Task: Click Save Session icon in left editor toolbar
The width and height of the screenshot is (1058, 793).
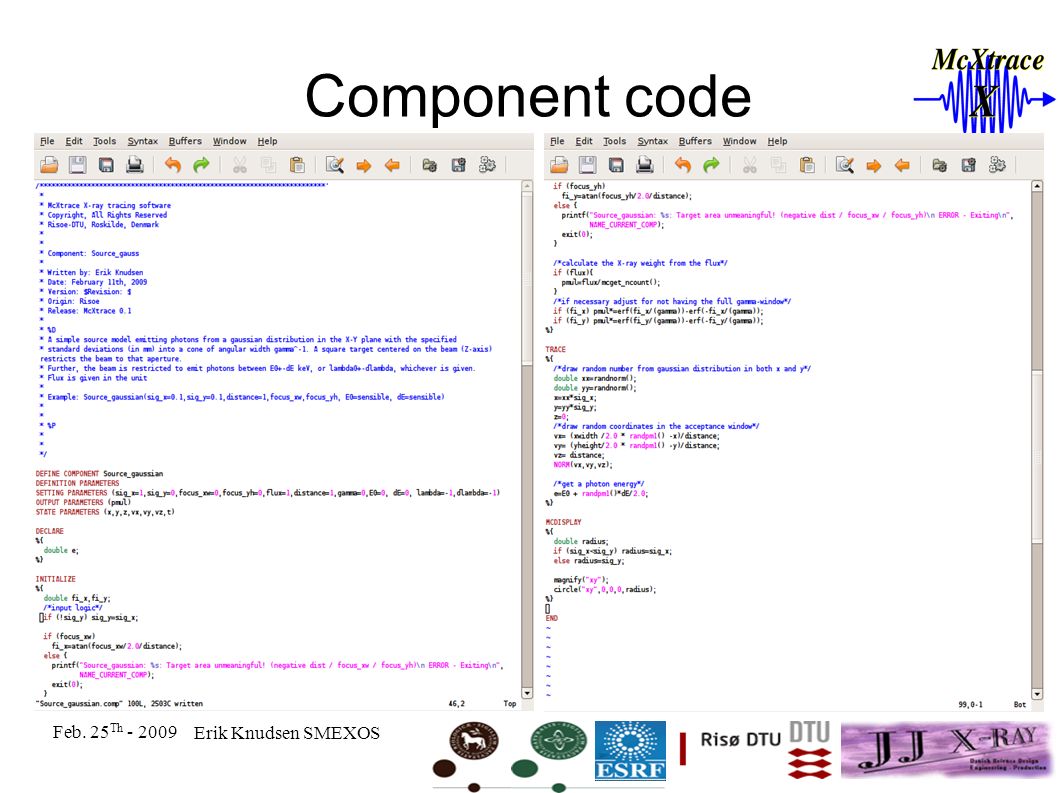Action: 458,165
